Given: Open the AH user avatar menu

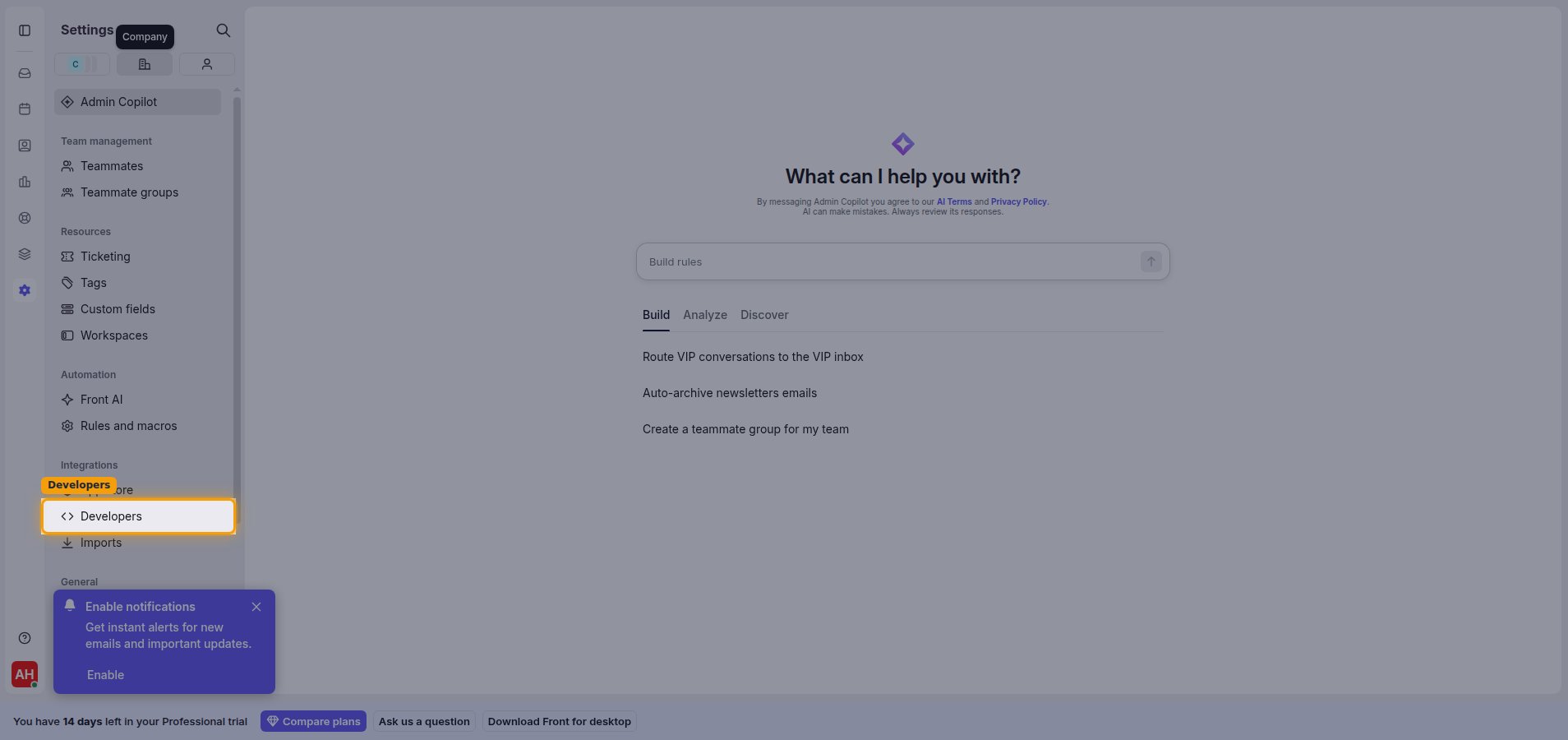Looking at the screenshot, I should (25, 674).
